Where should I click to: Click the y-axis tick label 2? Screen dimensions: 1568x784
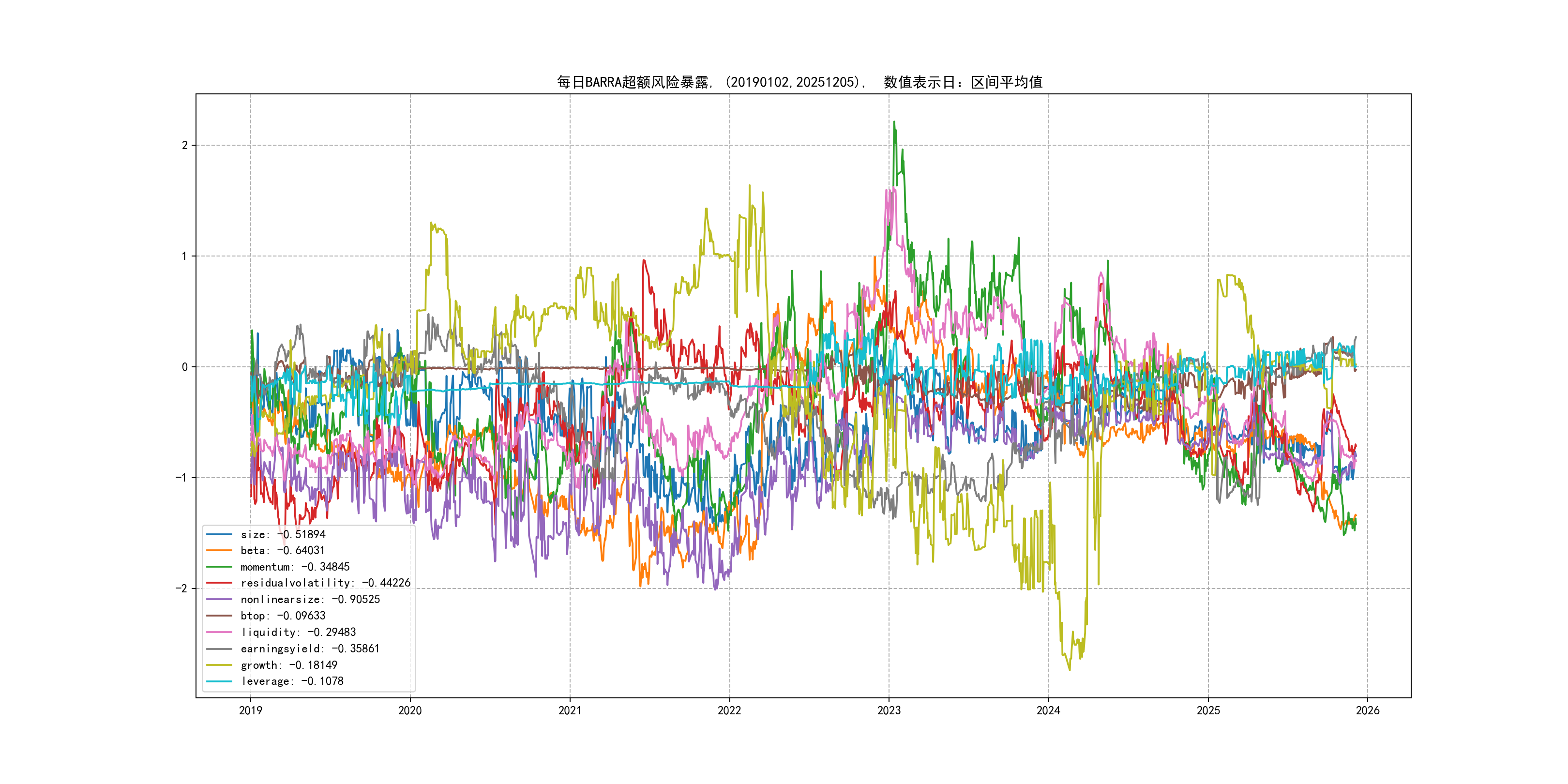(x=184, y=146)
